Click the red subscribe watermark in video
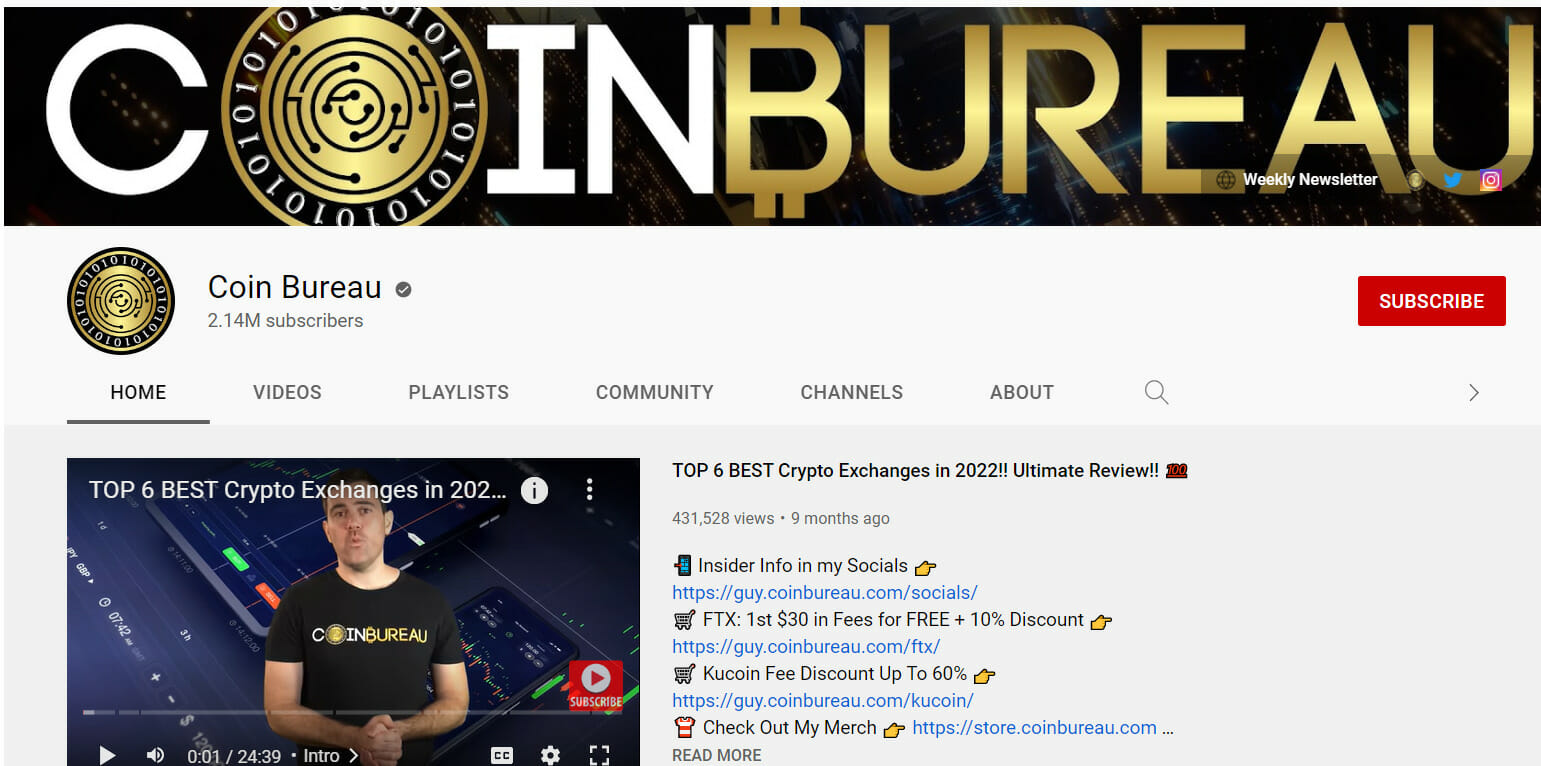 click(x=596, y=685)
